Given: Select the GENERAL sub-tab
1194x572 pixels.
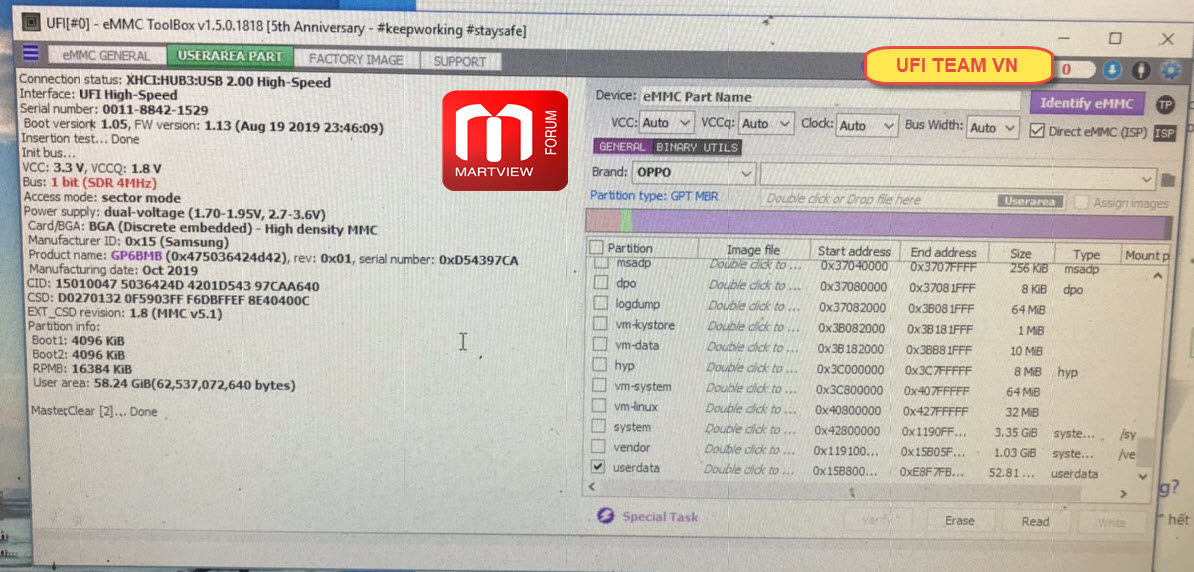Looking at the screenshot, I should point(622,147).
